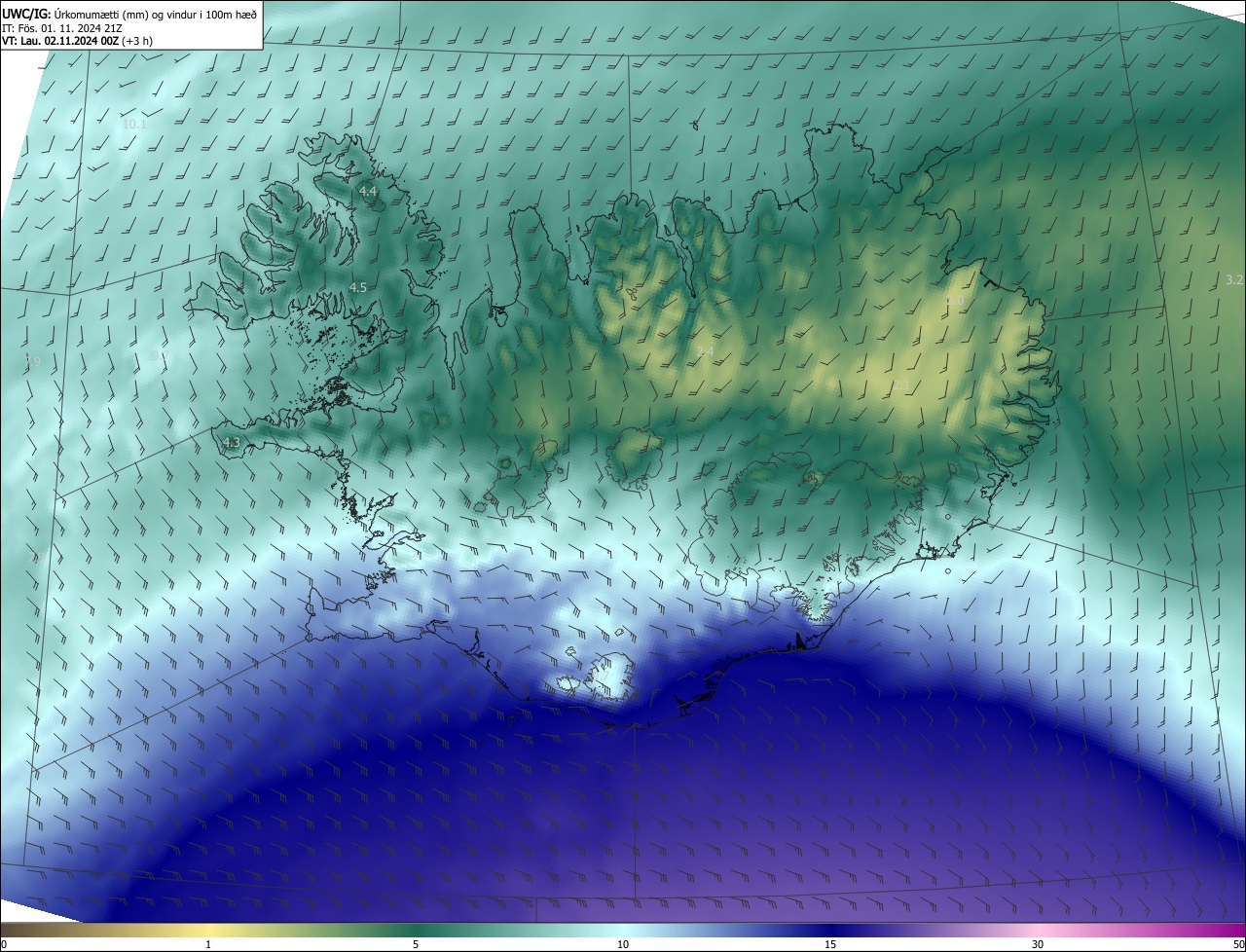Click the 4.4 value label on the map

[368, 192]
